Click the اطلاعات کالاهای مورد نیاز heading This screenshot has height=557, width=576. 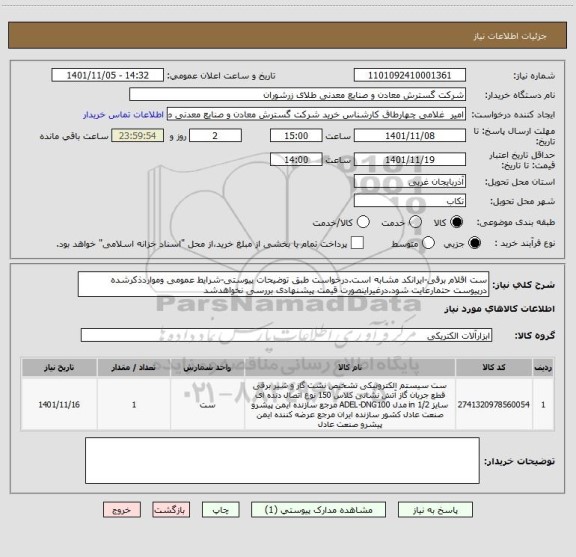[x=499, y=309]
